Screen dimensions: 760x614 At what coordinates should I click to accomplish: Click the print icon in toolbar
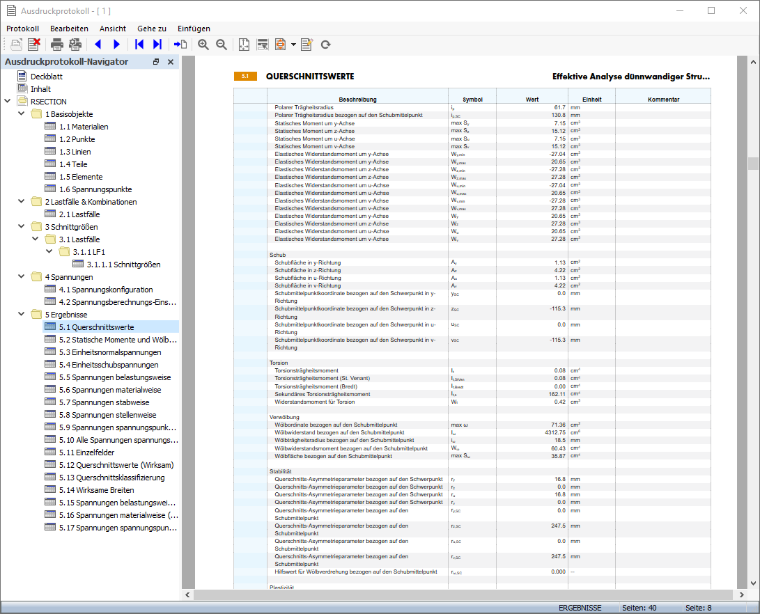[x=57, y=44]
